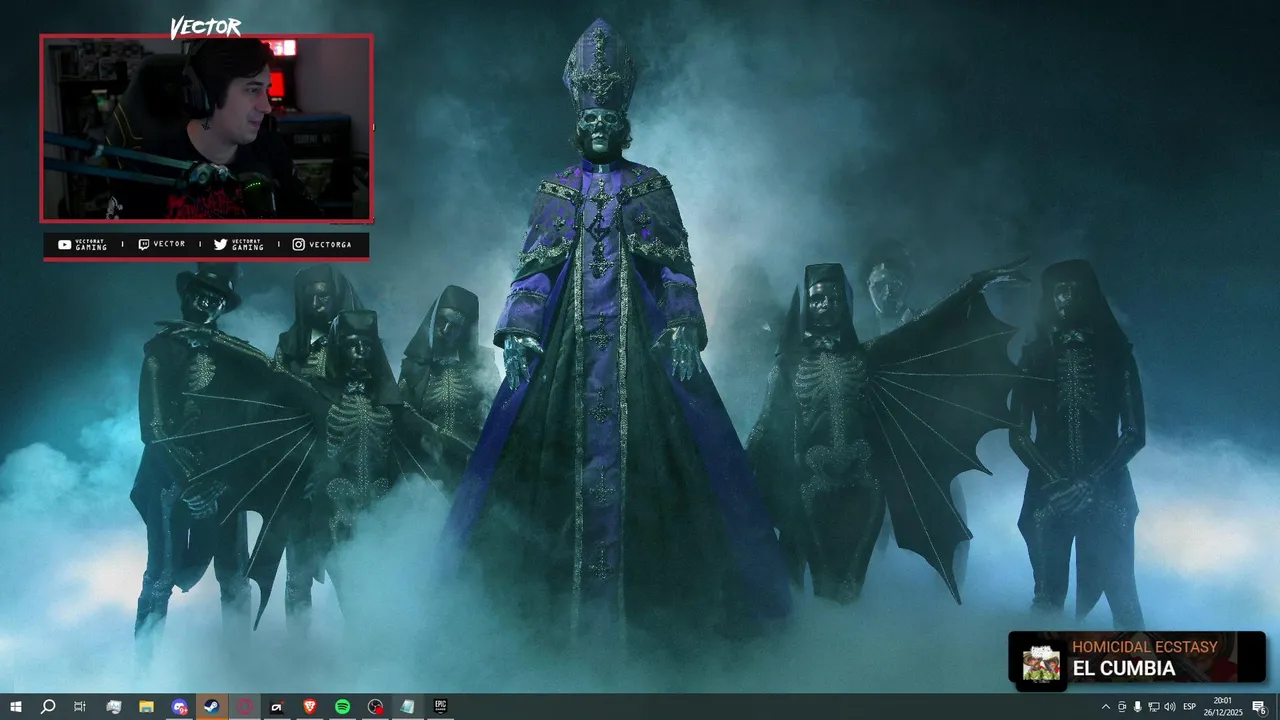Open volume speaker tray icon
The width and height of the screenshot is (1280, 720).
tap(1170, 707)
